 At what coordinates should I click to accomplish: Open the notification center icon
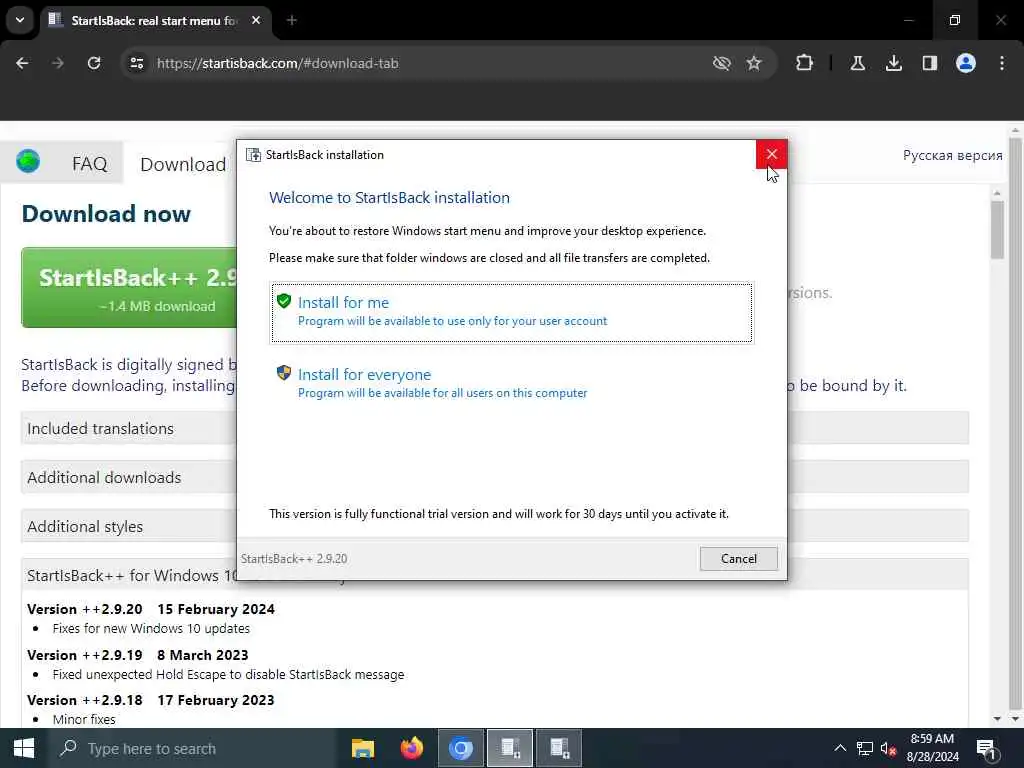tap(985, 748)
